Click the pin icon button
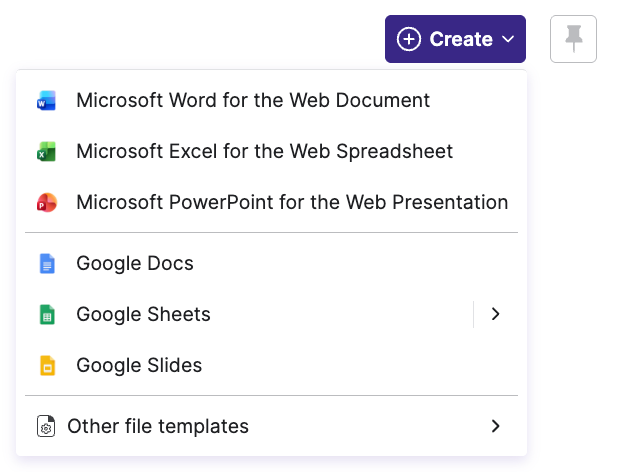The image size is (624, 472). tap(573, 39)
